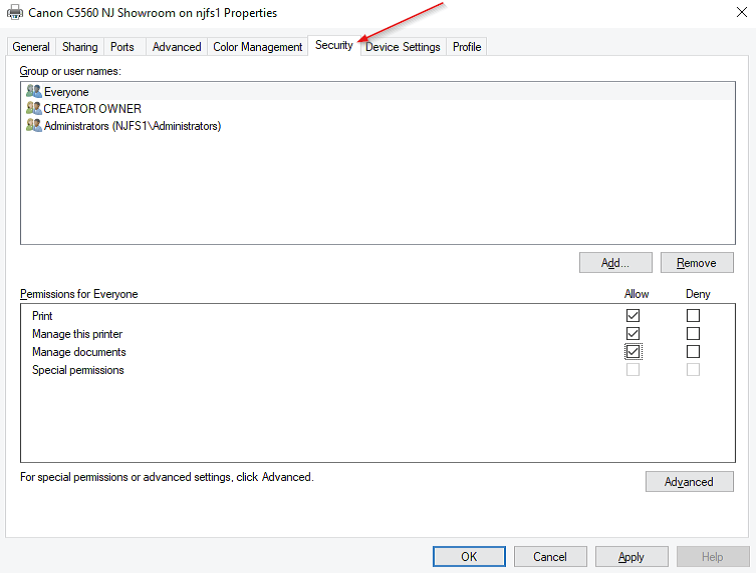Check Deny for Print permission

(x=693, y=316)
